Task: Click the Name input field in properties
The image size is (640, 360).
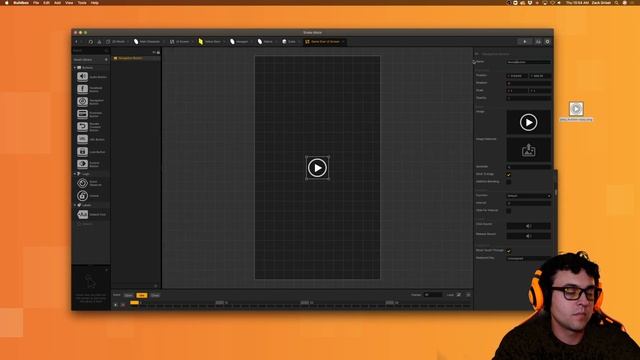Action: 529,62
